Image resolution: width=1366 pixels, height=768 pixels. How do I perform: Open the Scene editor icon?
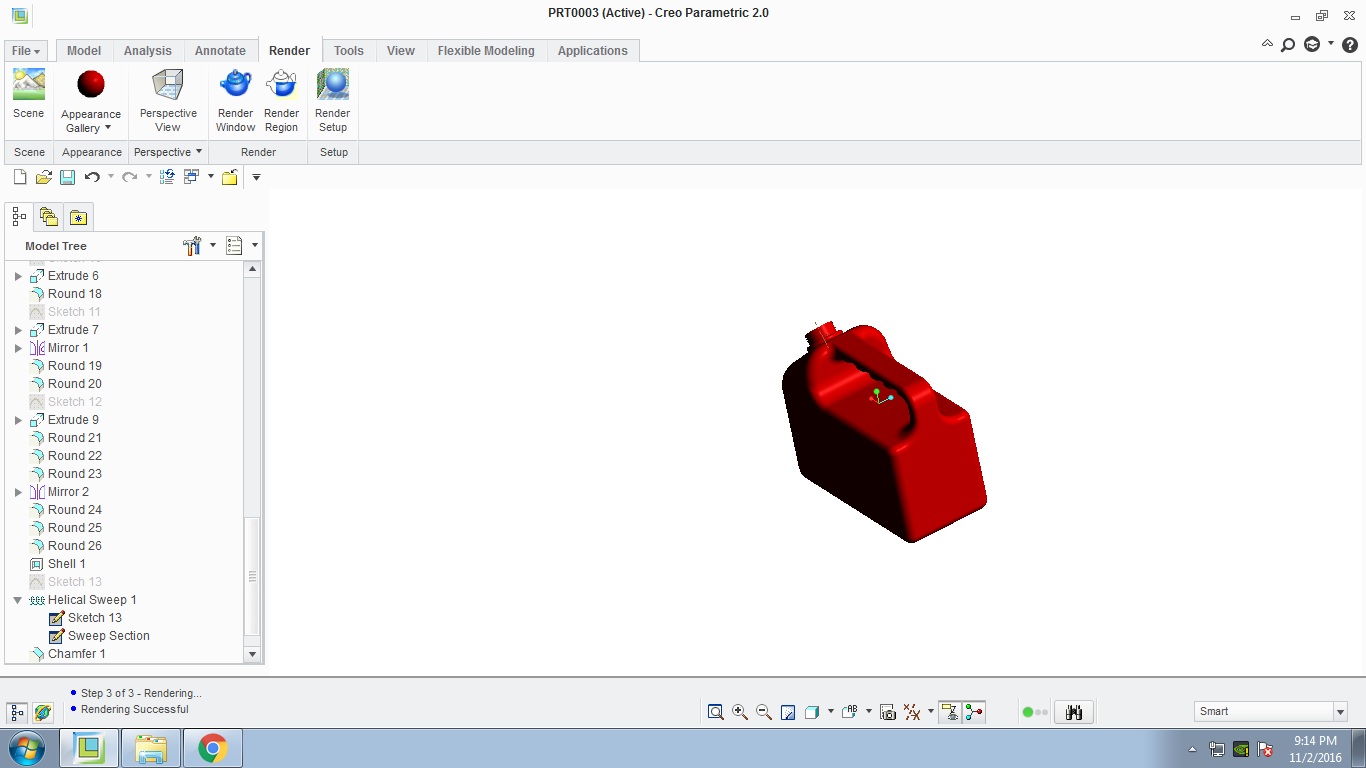(28, 84)
